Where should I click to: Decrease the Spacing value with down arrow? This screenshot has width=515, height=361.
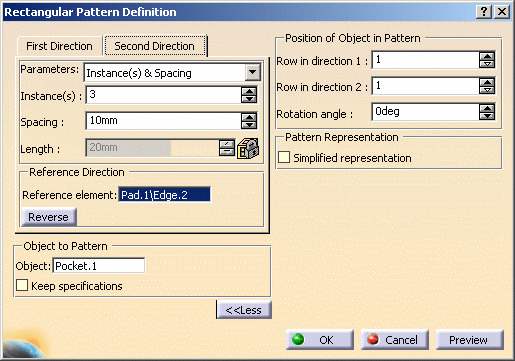click(249, 125)
